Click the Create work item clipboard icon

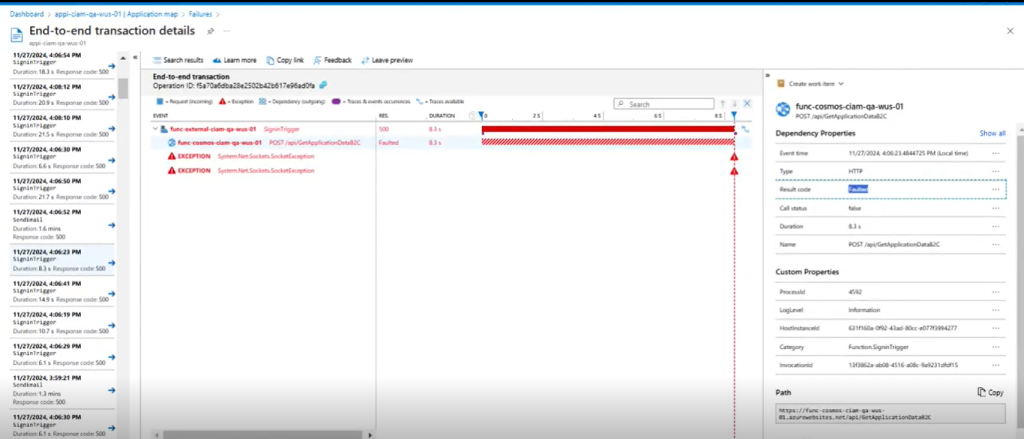(780, 84)
